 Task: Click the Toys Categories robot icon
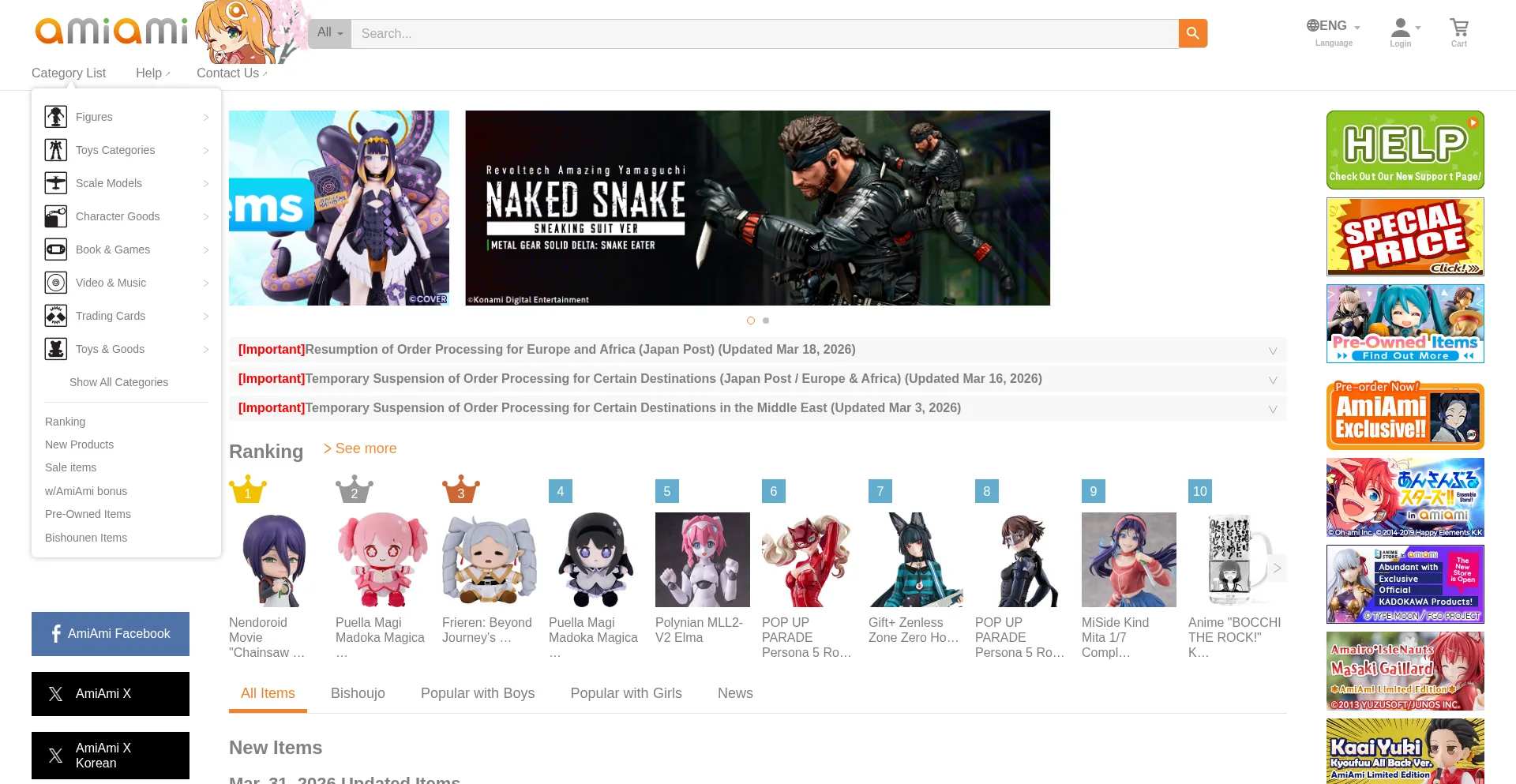56,150
